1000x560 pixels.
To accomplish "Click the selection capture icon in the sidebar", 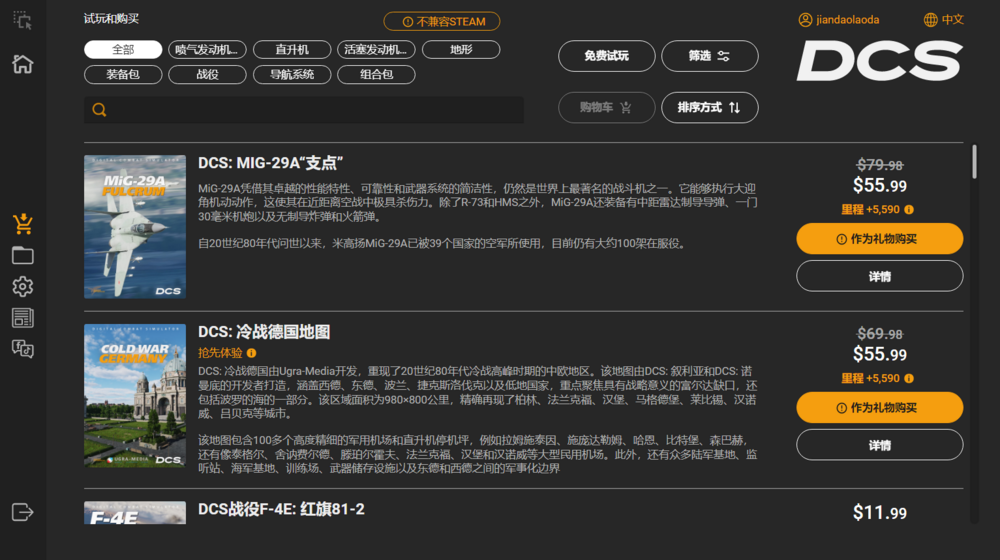I will (22, 20).
